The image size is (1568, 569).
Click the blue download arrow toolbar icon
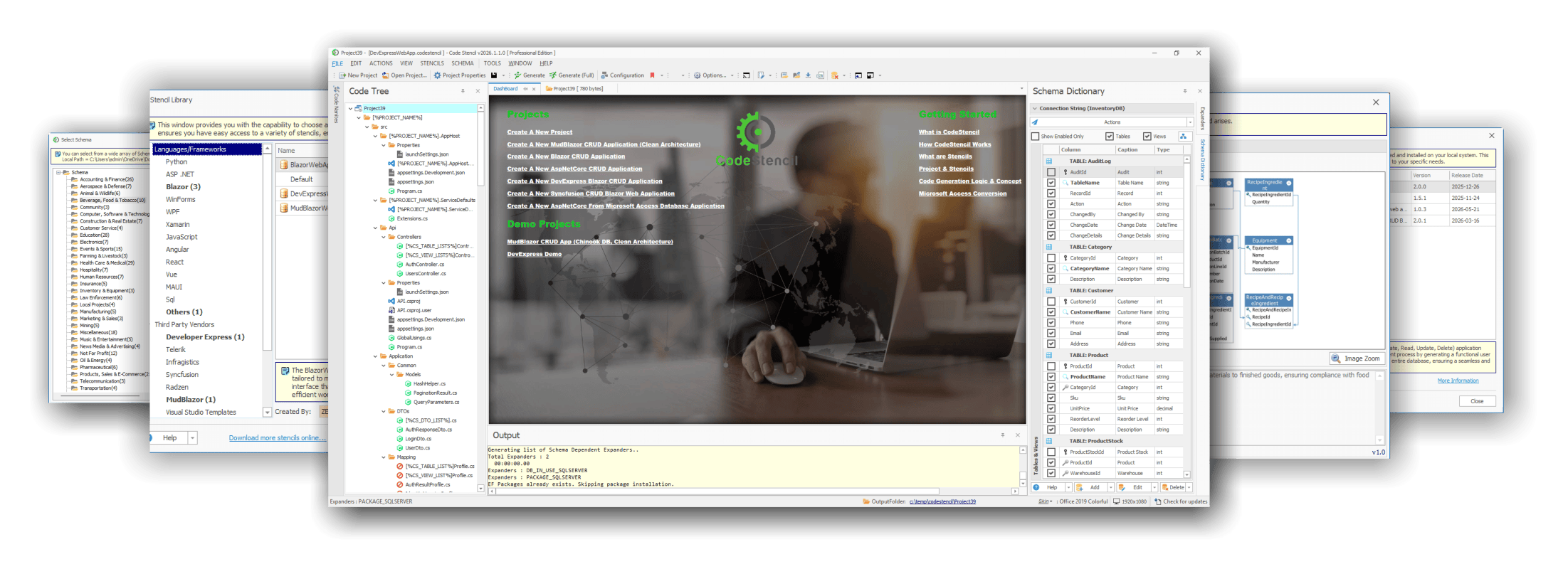(808, 75)
